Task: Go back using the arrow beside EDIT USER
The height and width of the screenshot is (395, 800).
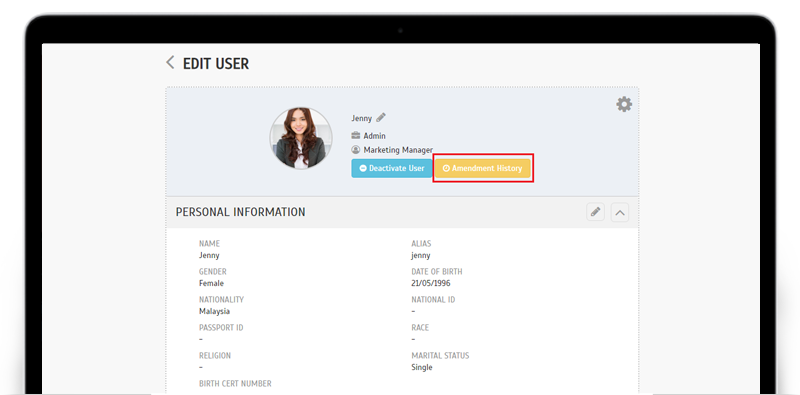Action: 170,63
